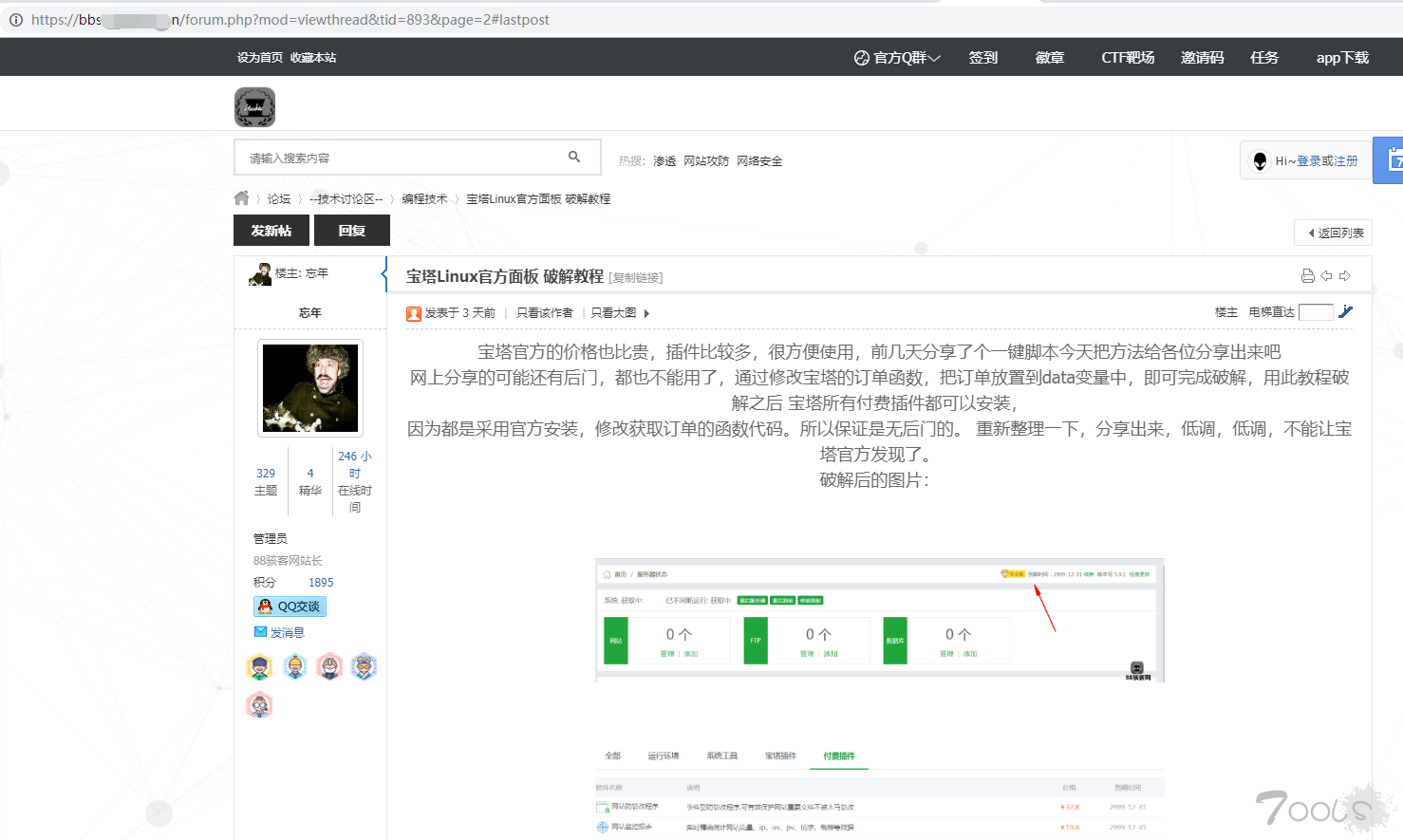Click 只看该作者 filter link
This screenshot has width=1403, height=840.
tap(545, 313)
